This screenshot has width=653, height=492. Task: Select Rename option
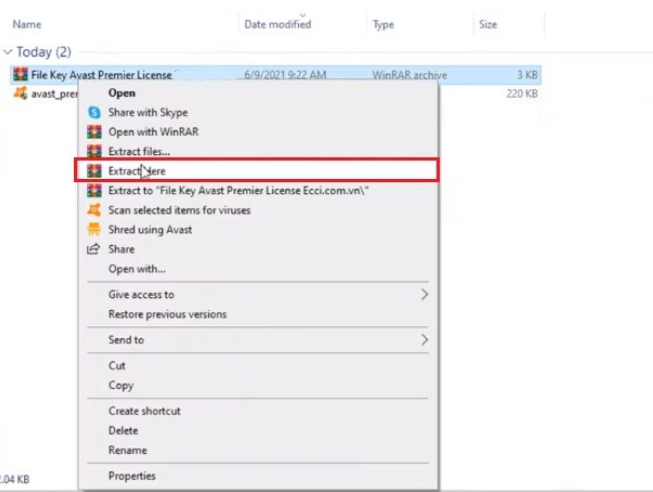click(x=127, y=450)
